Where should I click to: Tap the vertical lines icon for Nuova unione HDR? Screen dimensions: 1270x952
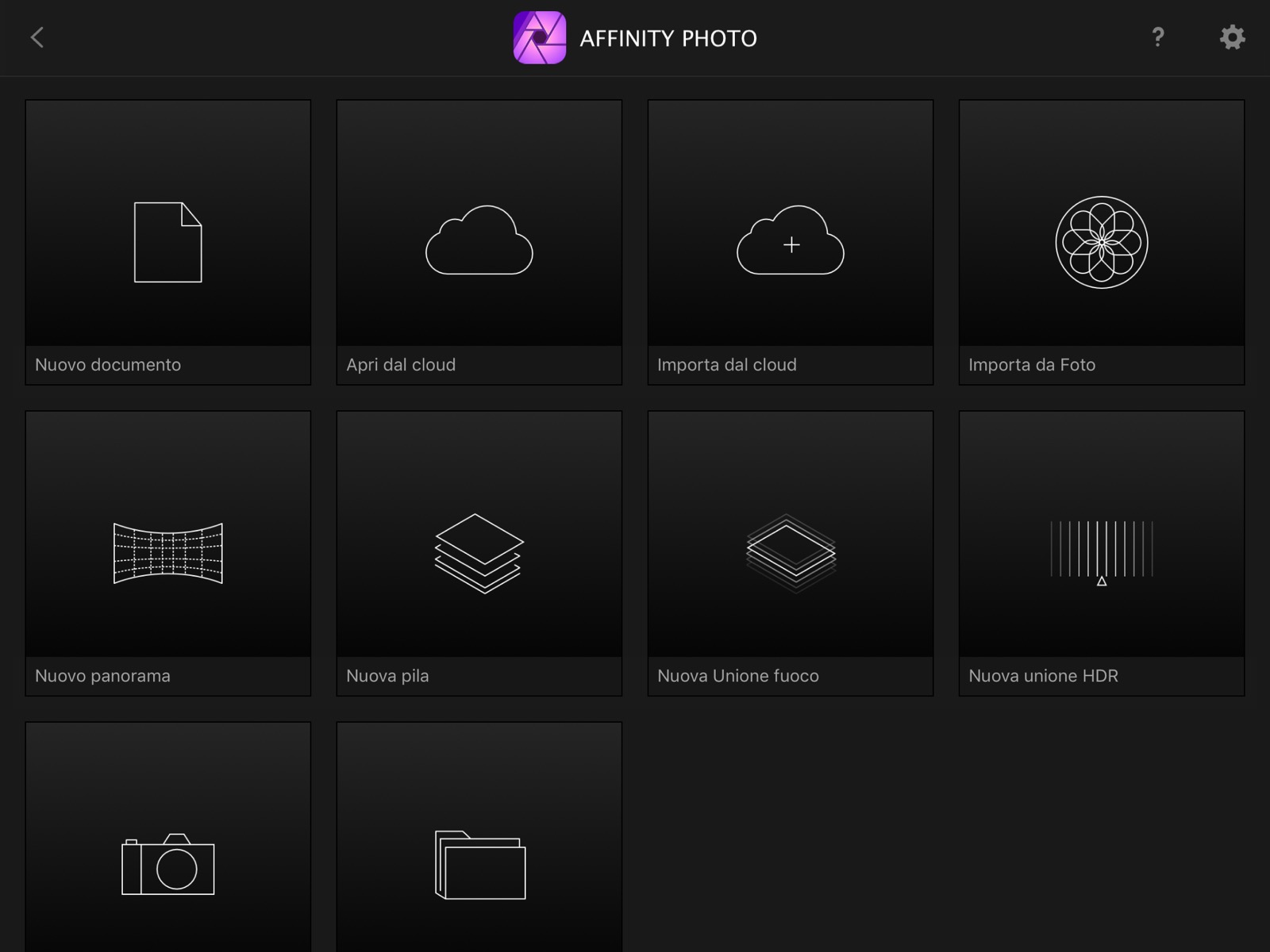click(1102, 553)
